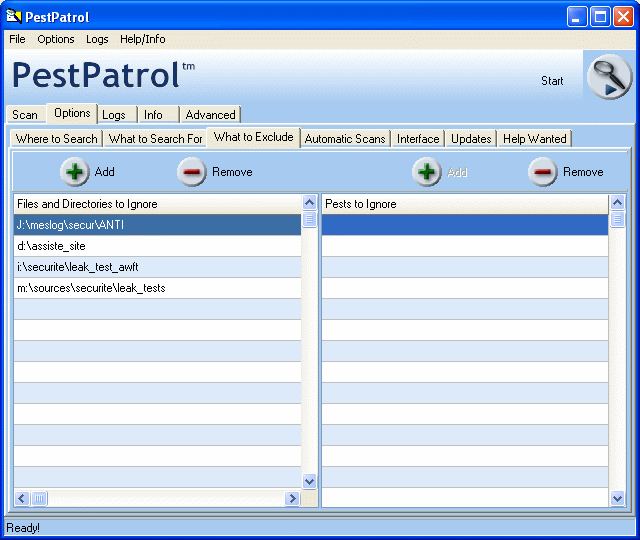Image resolution: width=640 pixels, height=540 pixels.
Task: Open the Automatic Scans sub-tab
Action: click(x=345, y=139)
